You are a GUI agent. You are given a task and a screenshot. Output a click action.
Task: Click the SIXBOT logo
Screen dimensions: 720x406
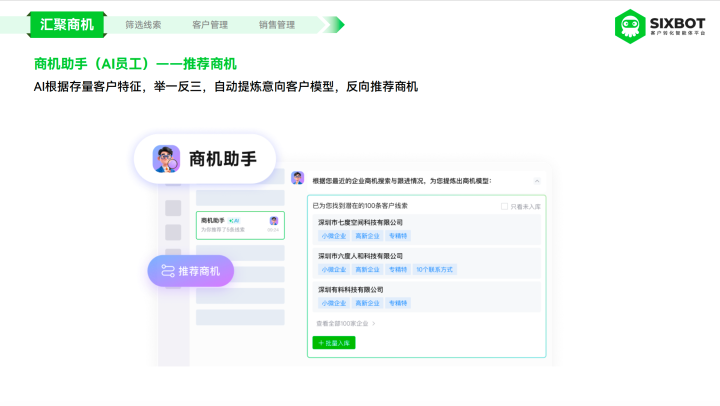(660, 27)
